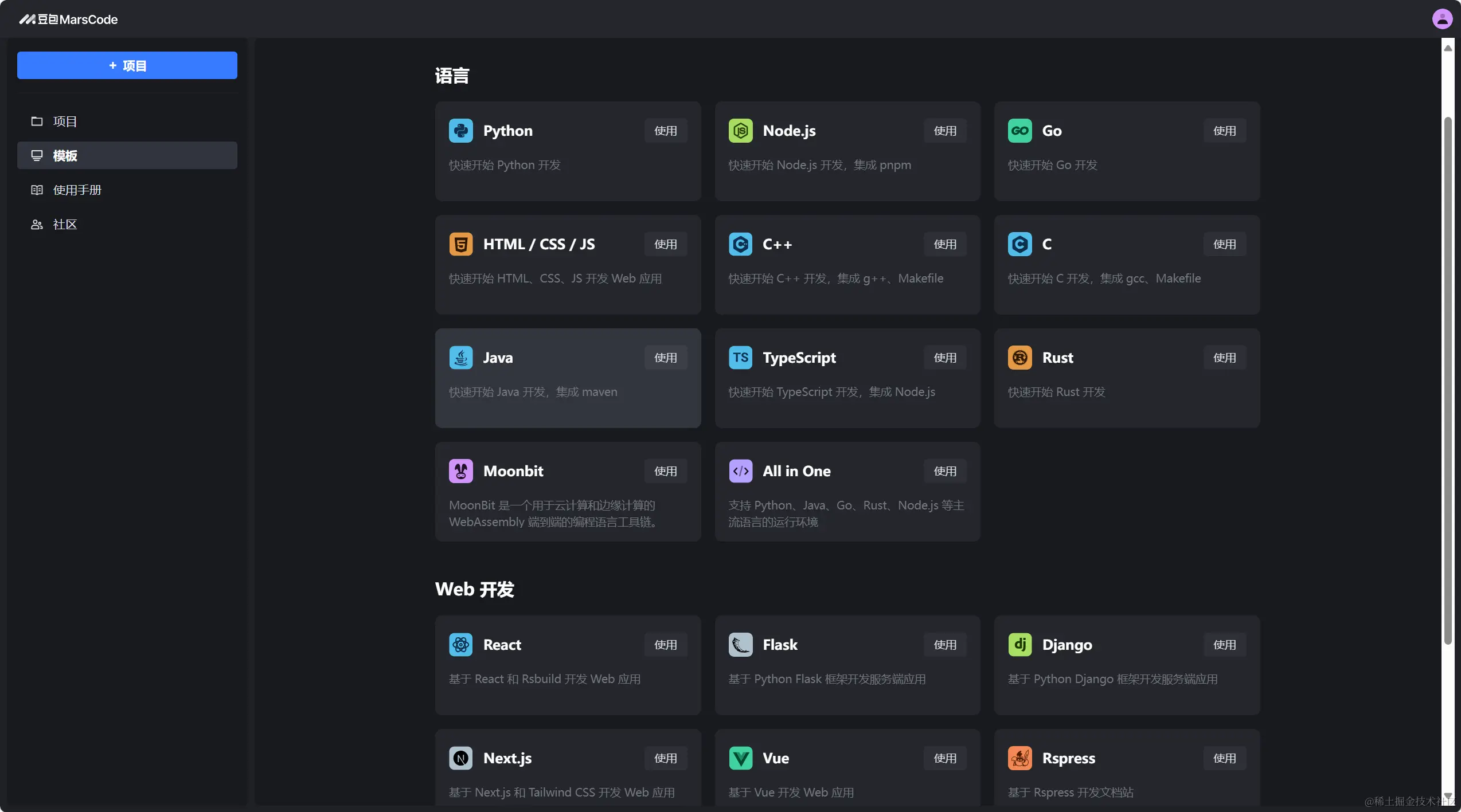The height and width of the screenshot is (812, 1461).
Task: Click the vertical scrollbar thumb
Action: pyautogui.click(x=1448, y=380)
